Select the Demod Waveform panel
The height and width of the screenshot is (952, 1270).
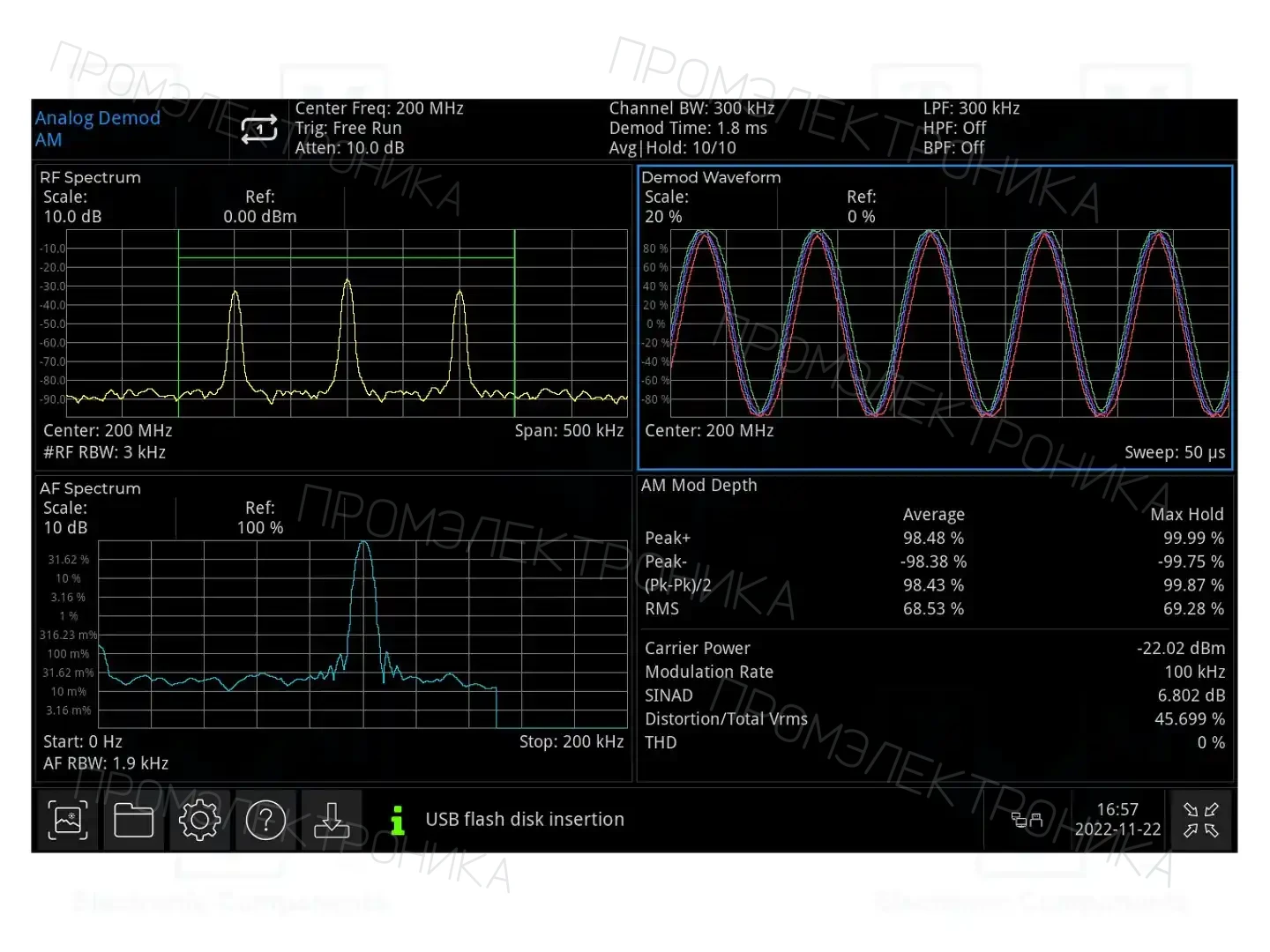pyautogui.click(x=935, y=316)
